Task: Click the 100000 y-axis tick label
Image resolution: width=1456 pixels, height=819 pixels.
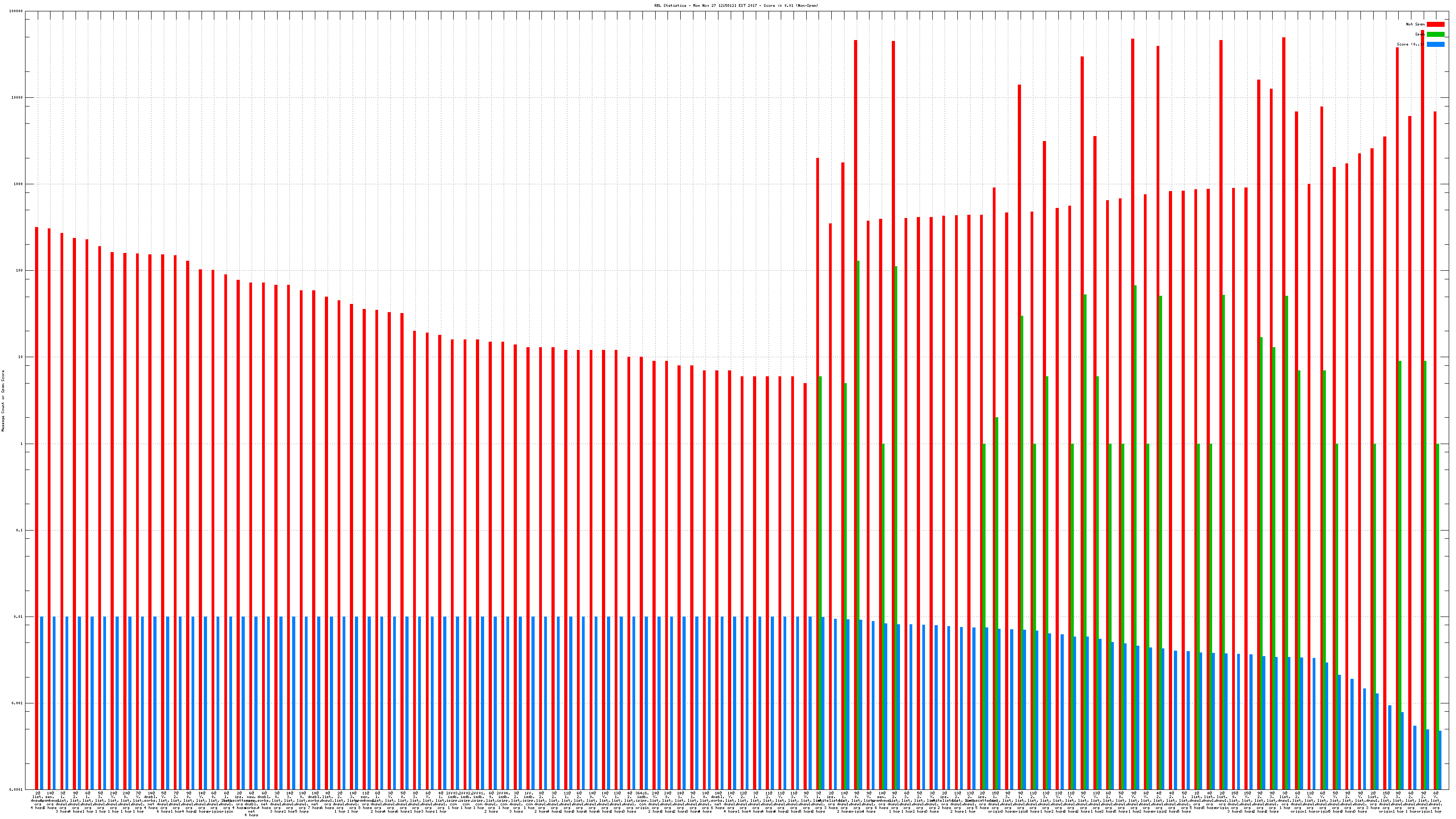Action: [x=16, y=11]
